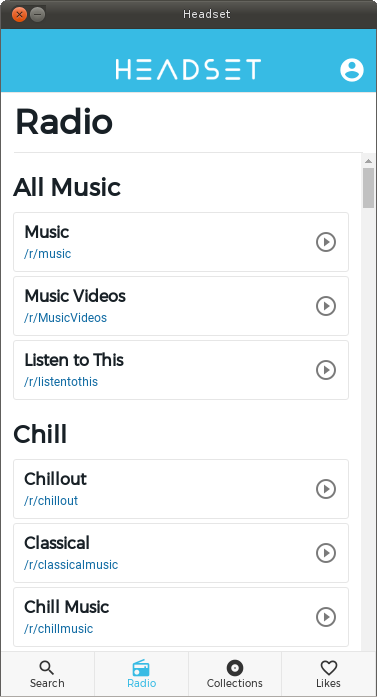Click the HEADSET logo in header
Screen dimensions: 377x697
(x=188, y=70)
